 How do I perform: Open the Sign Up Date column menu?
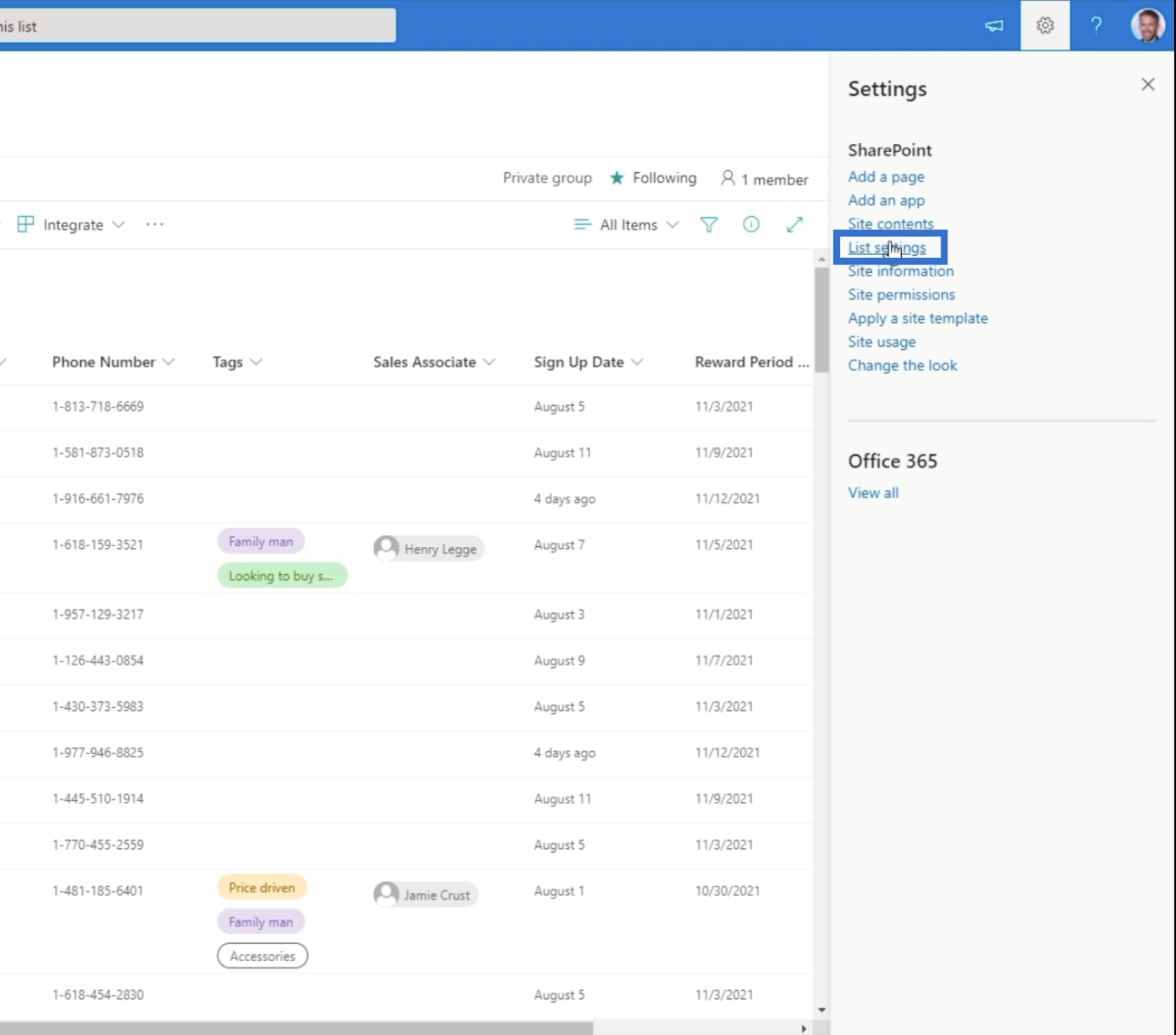[589, 362]
